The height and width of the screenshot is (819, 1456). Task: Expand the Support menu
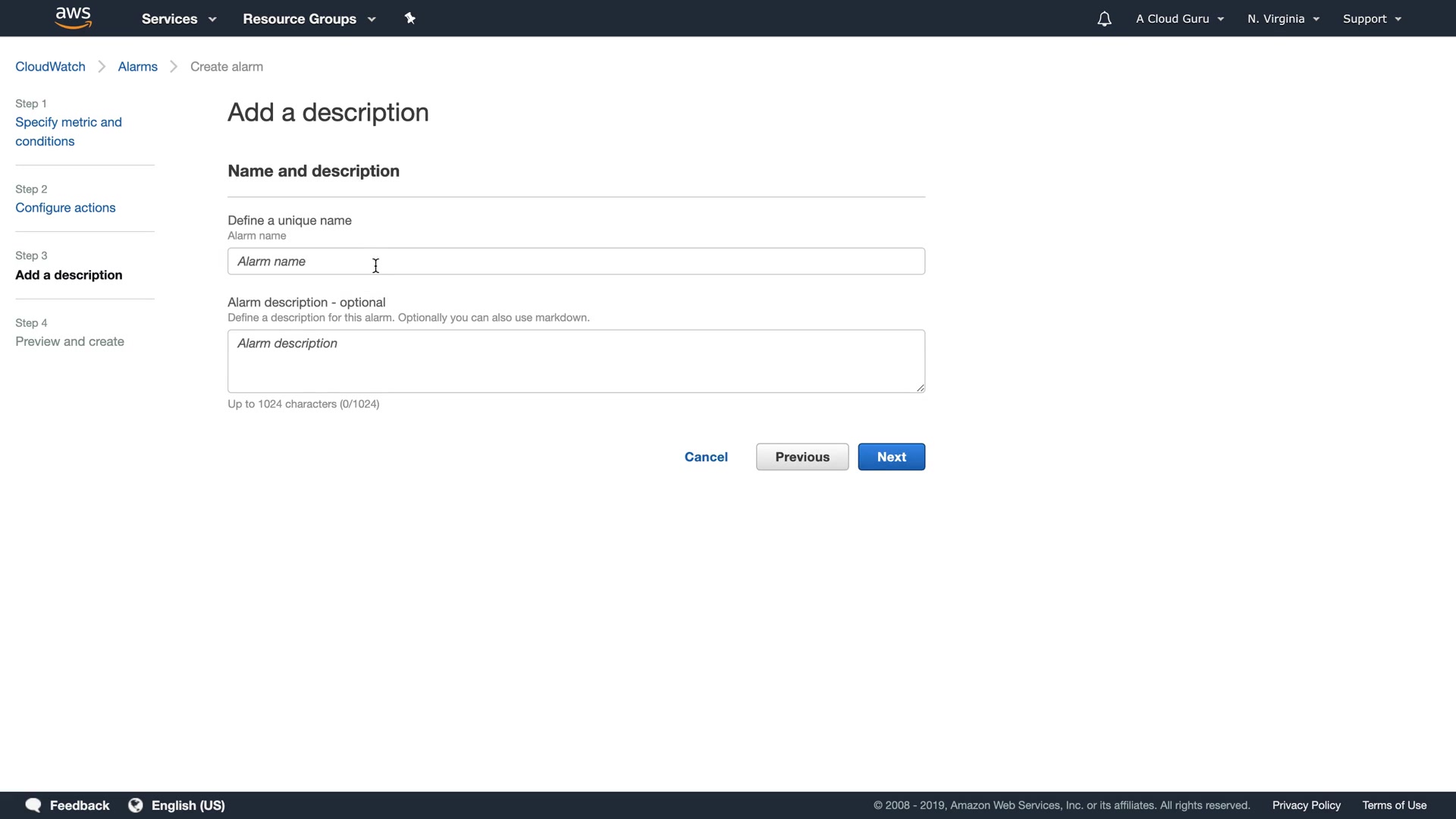point(1372,19)
